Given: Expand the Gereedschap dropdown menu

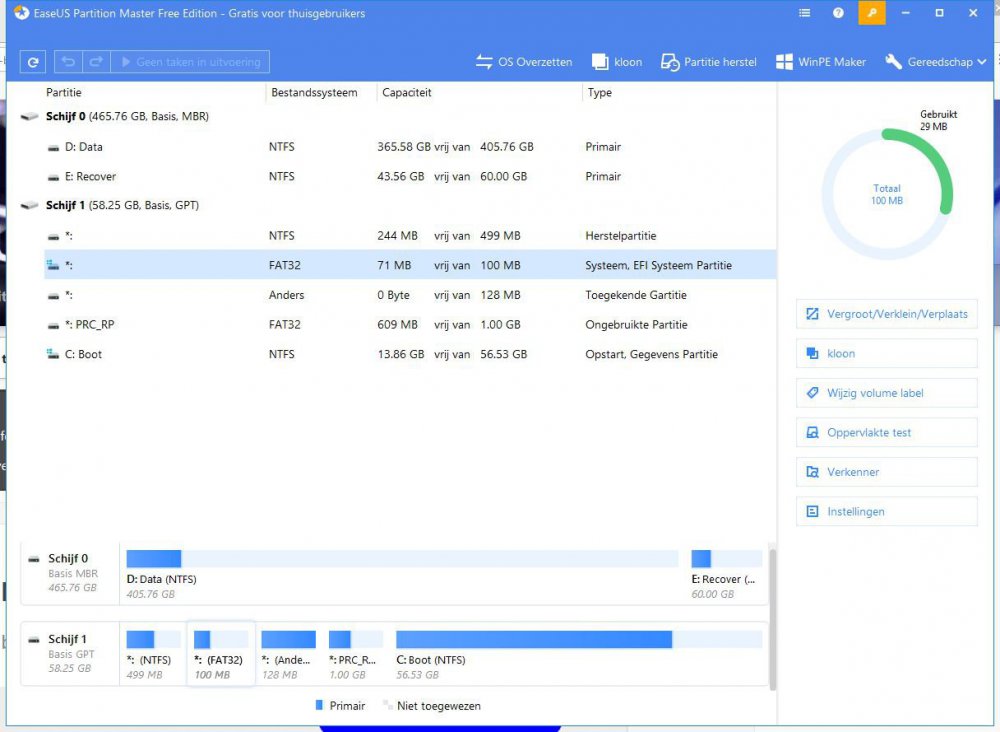Looking at the screenshot, I should pos(936,62).
